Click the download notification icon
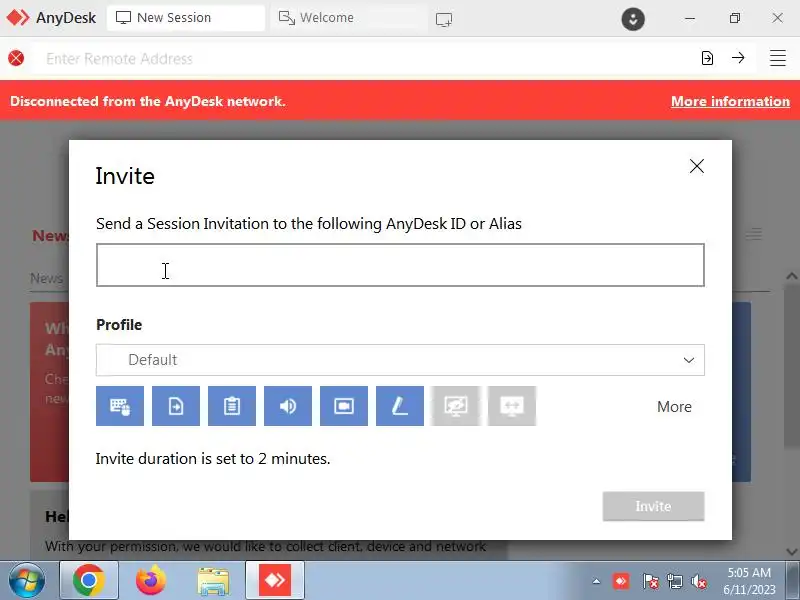The image size is (800, 600). pyautogui.click(x=633, y=19)
